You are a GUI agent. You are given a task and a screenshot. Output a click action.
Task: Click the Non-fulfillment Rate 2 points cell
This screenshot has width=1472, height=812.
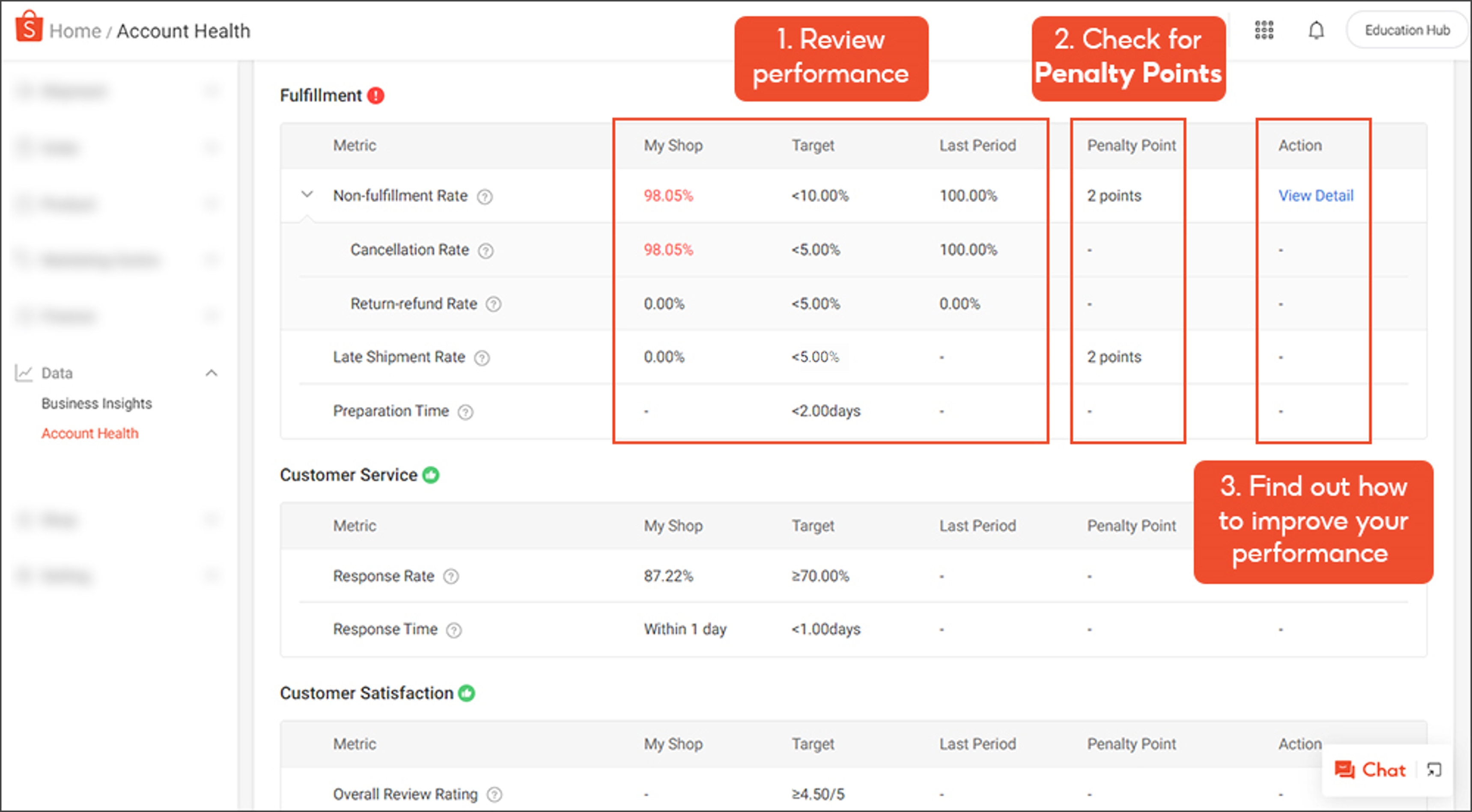[1114, 196]
